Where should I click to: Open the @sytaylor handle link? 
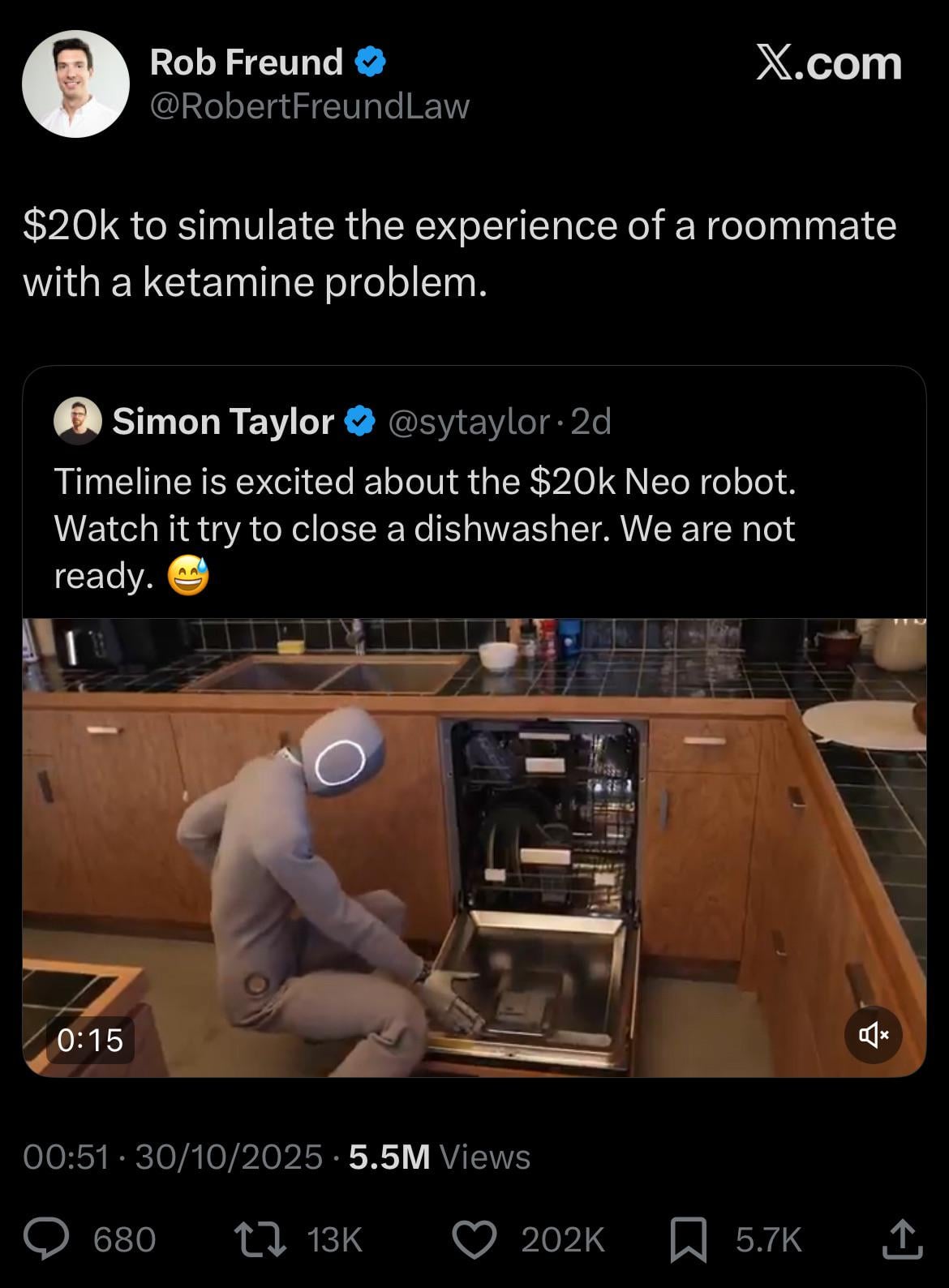click(x=469, y=422)
